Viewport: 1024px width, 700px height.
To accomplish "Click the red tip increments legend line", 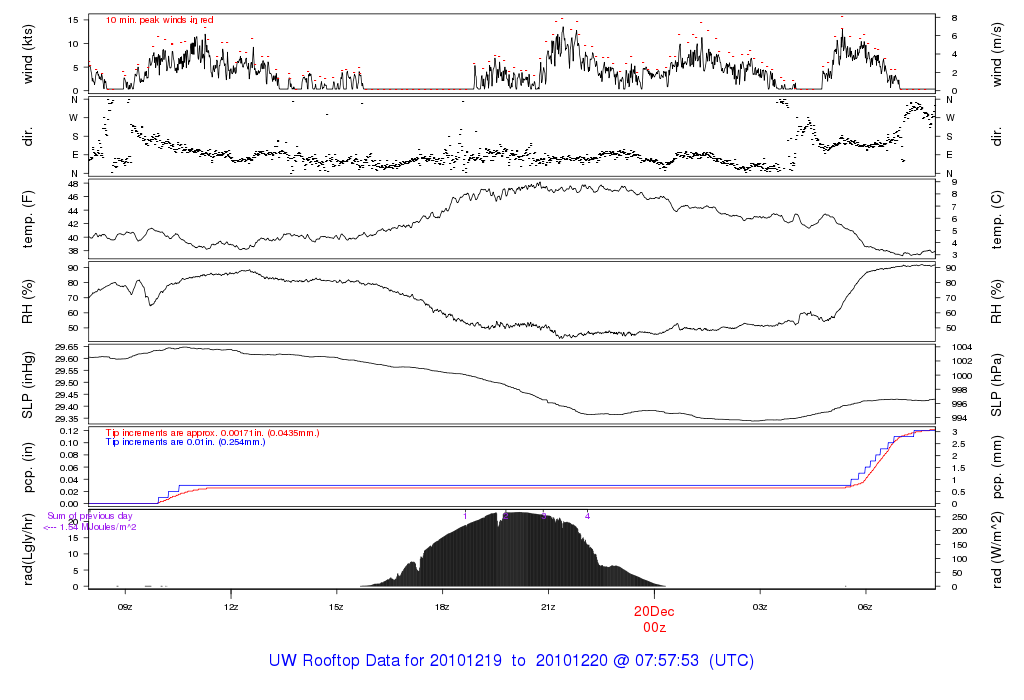I will click(212, 432).
